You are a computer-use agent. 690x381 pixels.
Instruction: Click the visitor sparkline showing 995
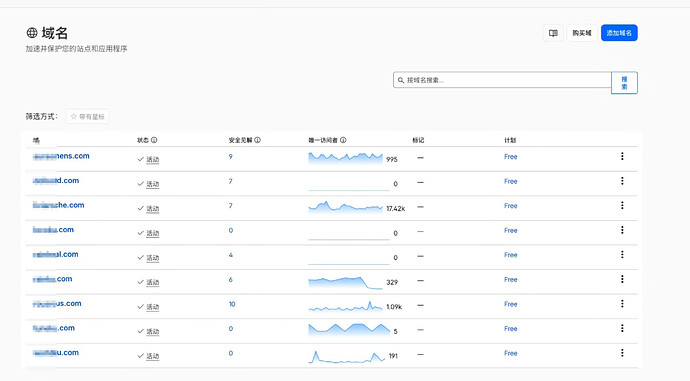pyautogui.click(x=345, y=158)
